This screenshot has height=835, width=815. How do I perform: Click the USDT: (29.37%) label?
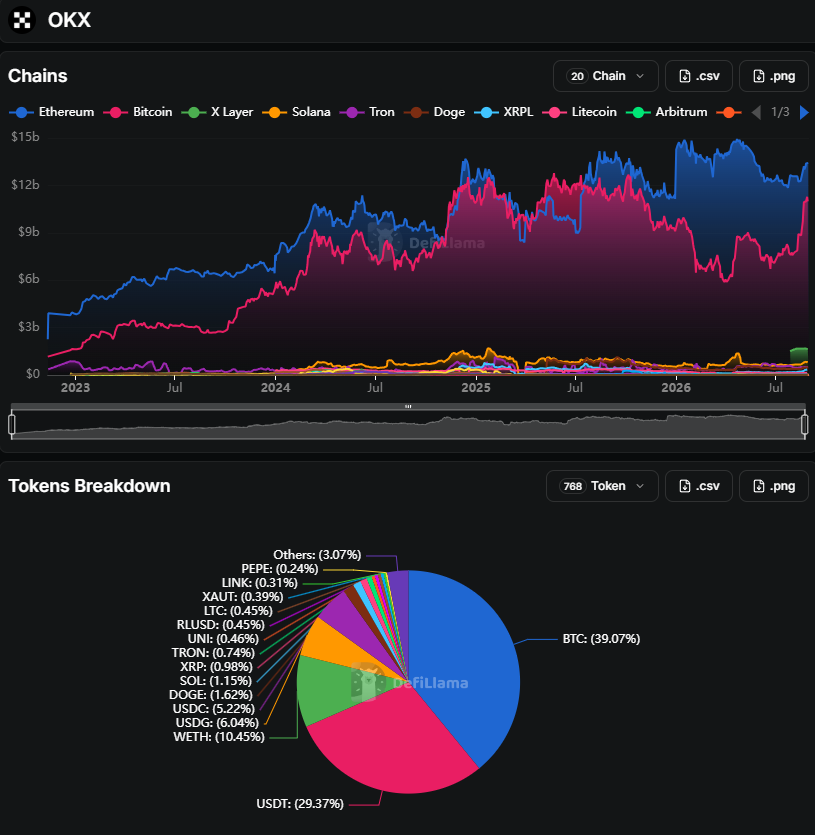(300, 804)
